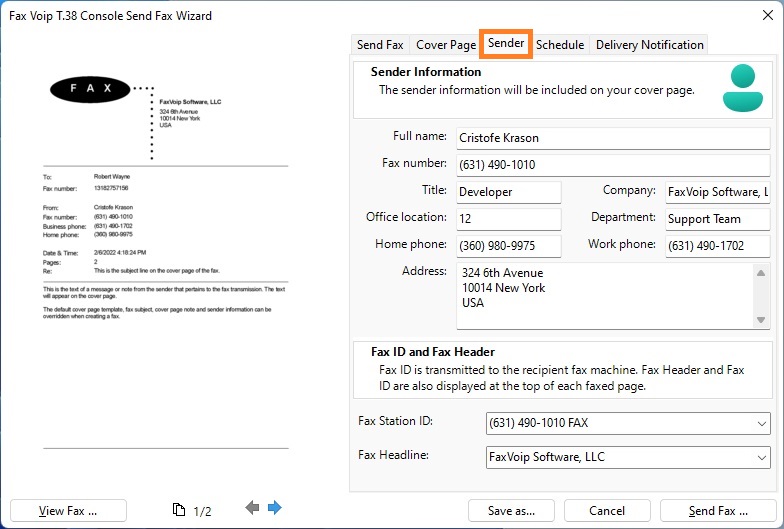The image size is (784, 529).
Task: Click the fax cover page preview
Action: 166,262
